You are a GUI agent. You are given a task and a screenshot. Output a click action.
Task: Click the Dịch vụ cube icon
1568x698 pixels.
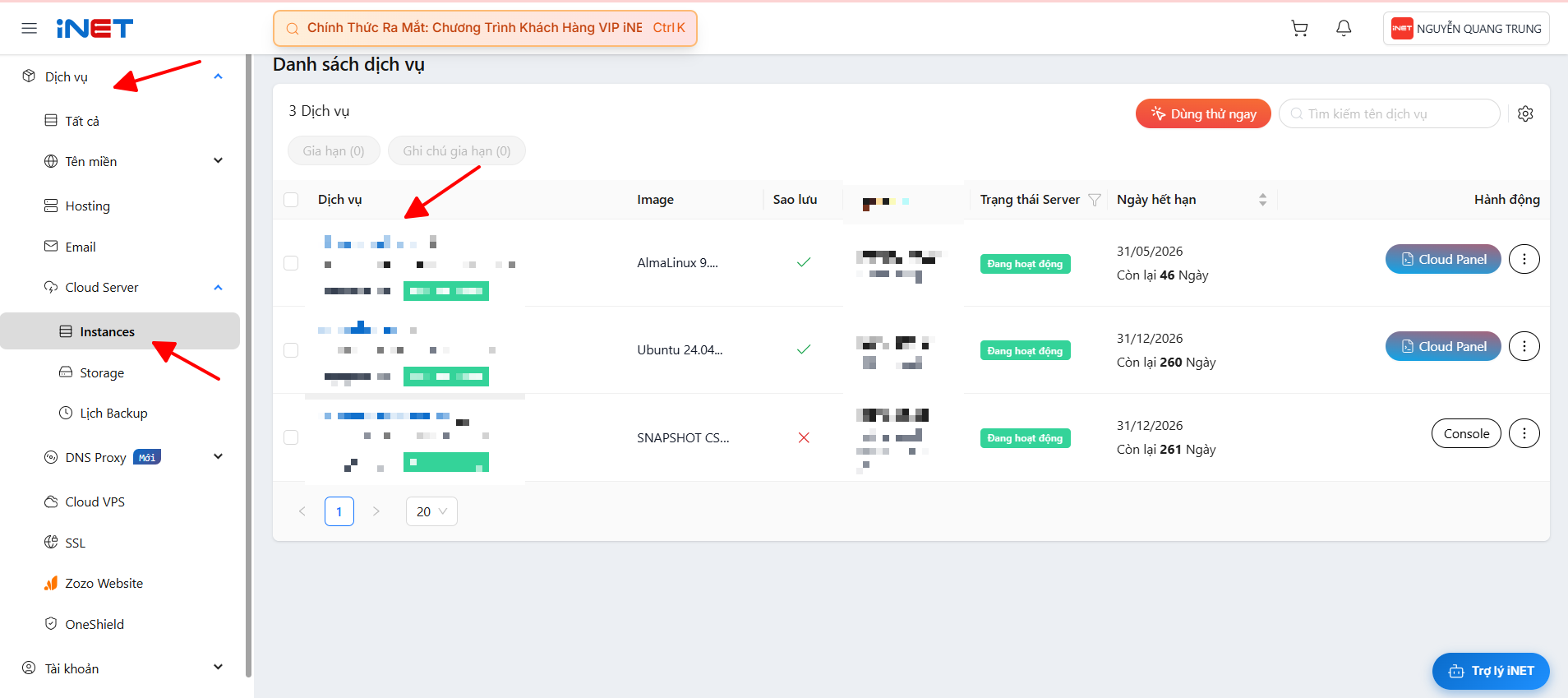coord(29,76)
